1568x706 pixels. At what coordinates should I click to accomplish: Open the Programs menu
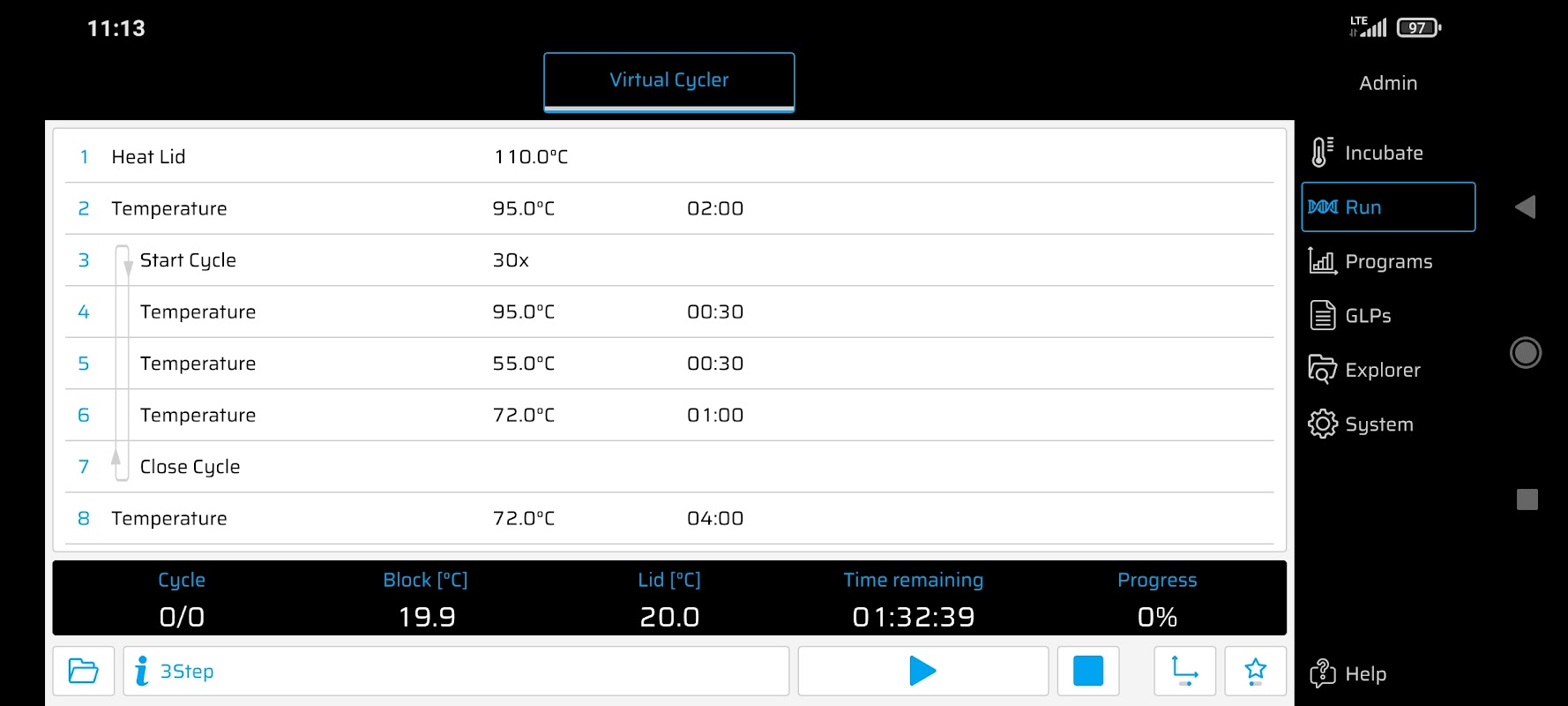1387,261
